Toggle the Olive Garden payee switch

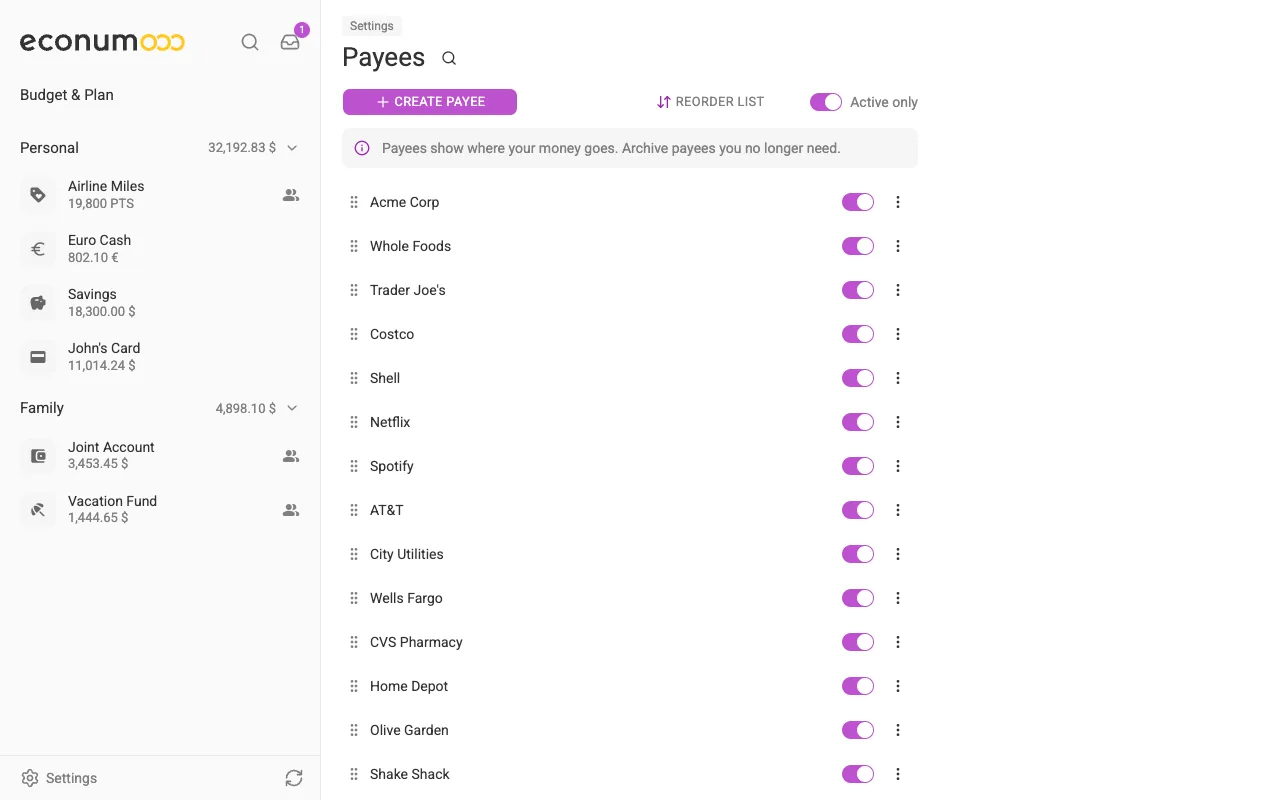(858, 730)
